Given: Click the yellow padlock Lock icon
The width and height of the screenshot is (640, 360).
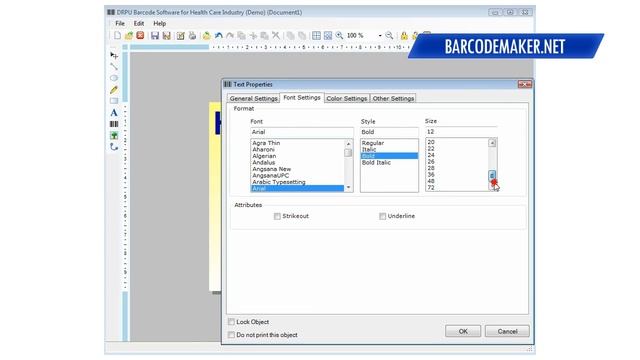Looking at the screenshot, I should tap(404, 36).
